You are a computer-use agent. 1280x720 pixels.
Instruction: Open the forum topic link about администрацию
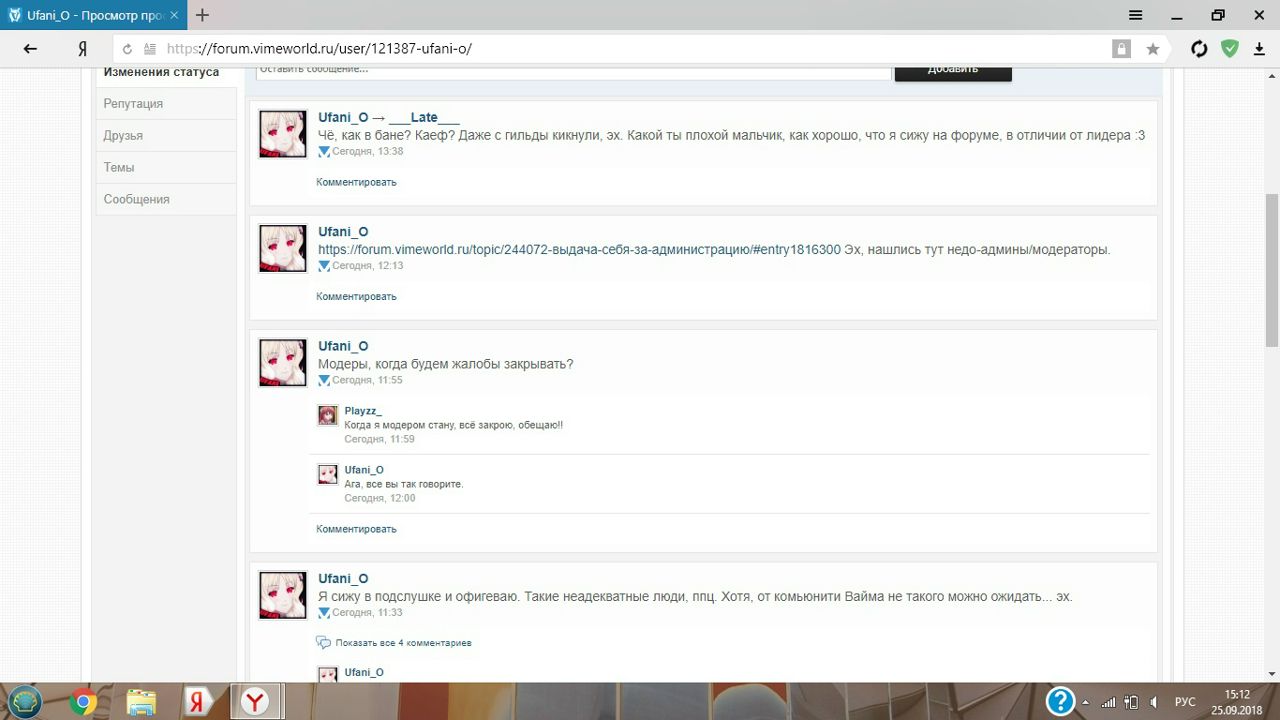pyautogui.click(x=579, y=250)
